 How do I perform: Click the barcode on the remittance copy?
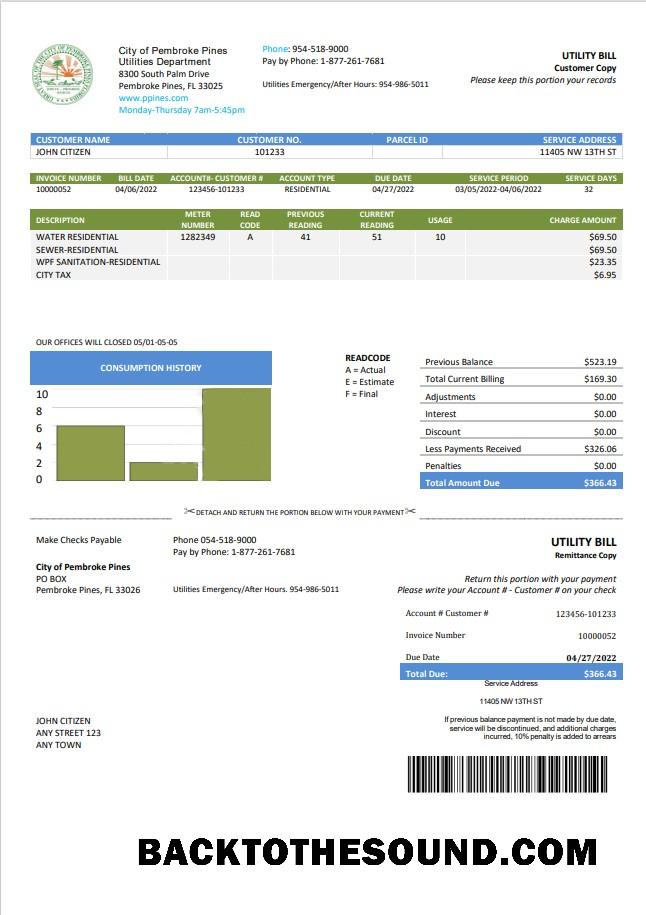[507, 774]
